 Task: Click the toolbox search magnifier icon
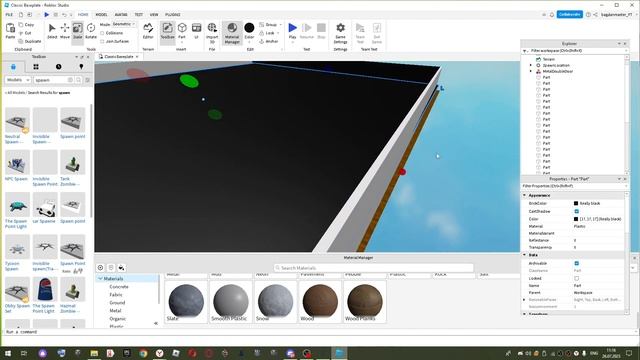pos(78,80)
